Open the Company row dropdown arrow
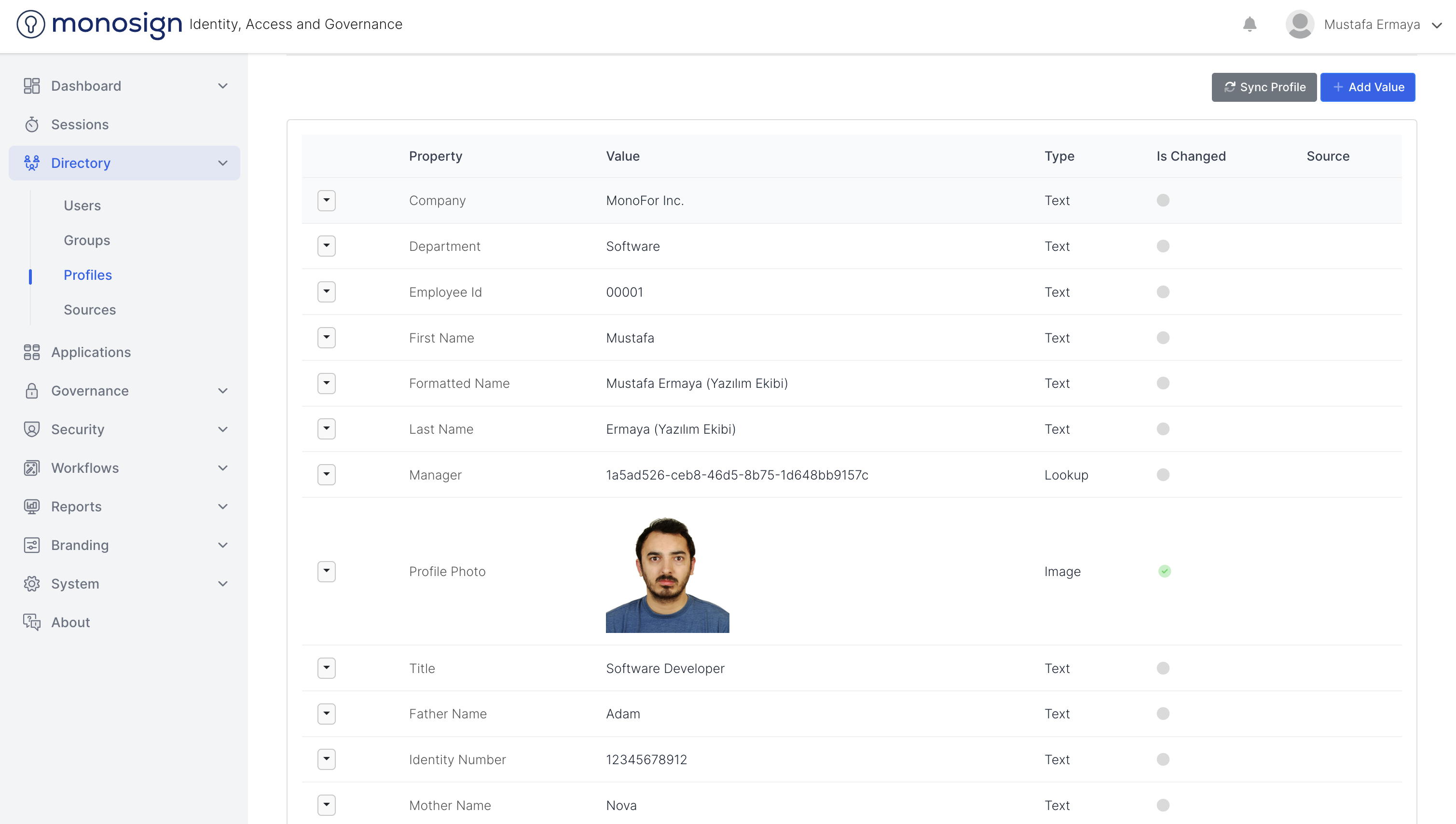This screenshot has height=824, width=1456. click(327, 200)
